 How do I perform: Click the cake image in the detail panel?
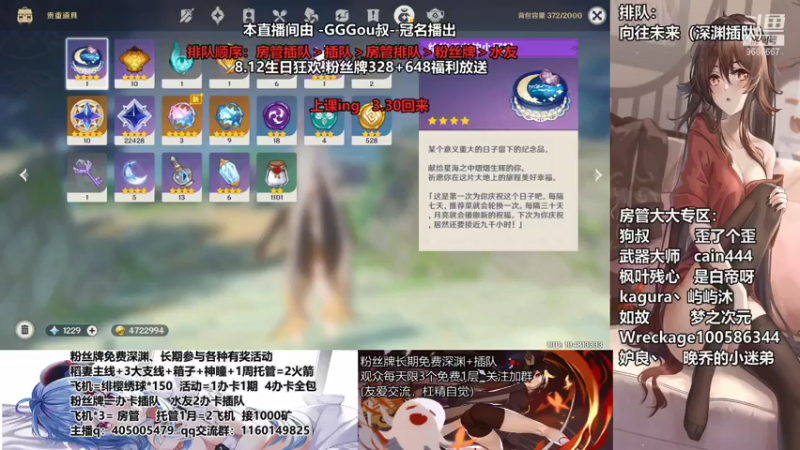click(x=540, y=94)
